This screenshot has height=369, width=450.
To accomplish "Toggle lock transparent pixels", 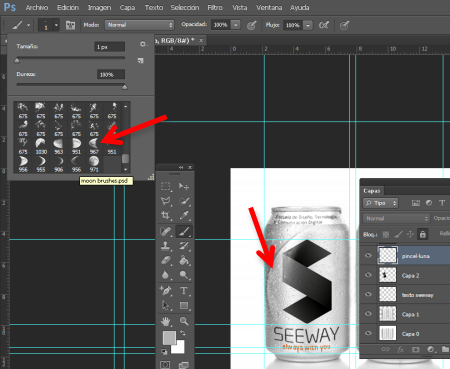I will (386, 234).
